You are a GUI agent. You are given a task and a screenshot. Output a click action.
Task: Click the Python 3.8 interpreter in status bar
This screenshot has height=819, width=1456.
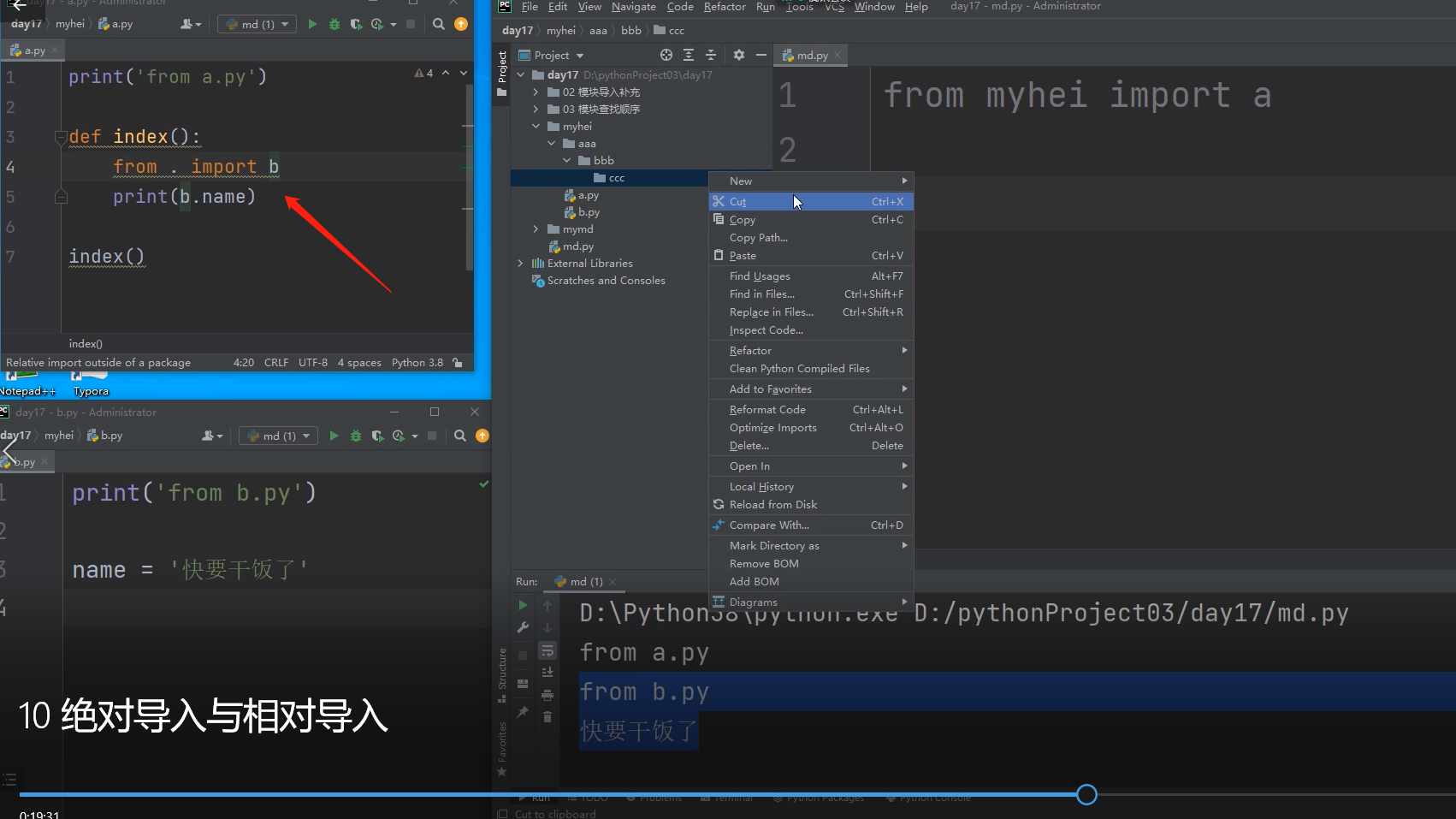417,363
